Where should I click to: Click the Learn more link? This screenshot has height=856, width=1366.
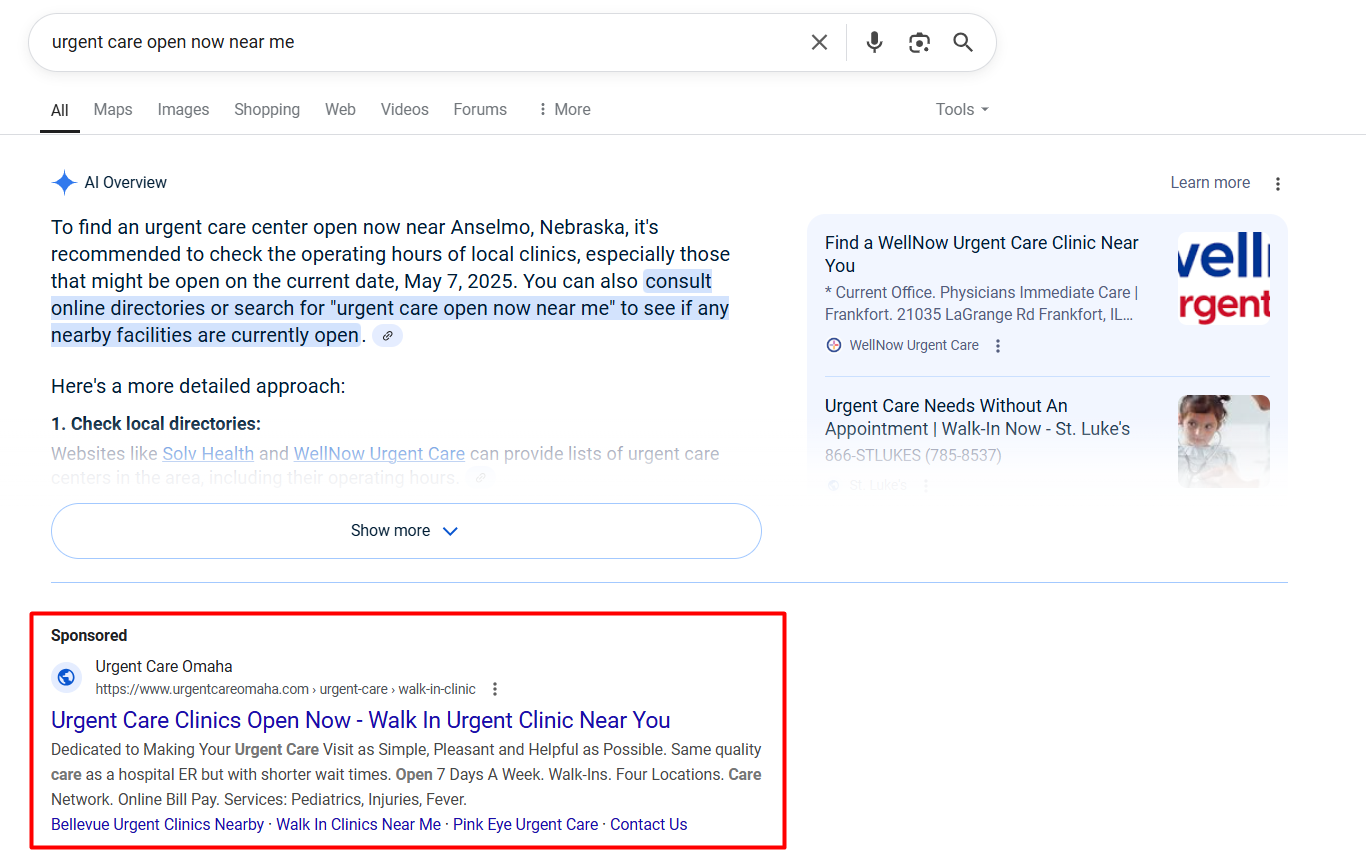click(1210, 183)
